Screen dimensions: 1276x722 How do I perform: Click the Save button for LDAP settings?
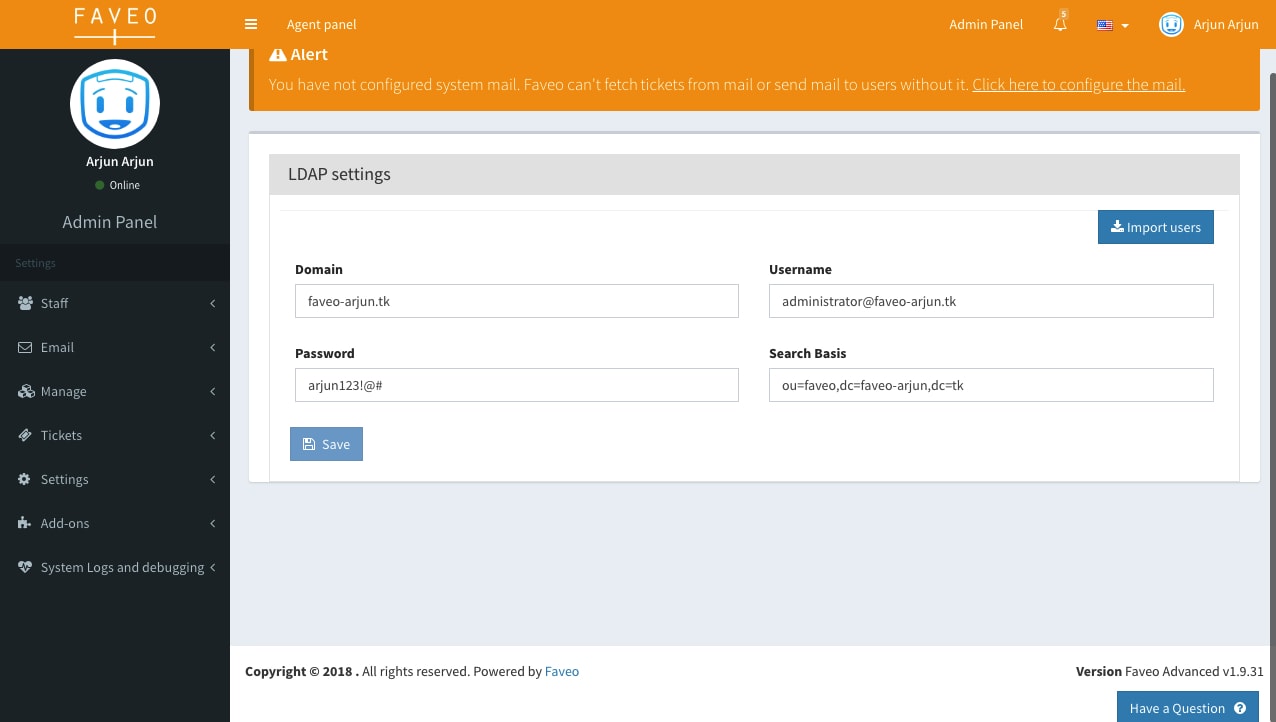pos(326,443)
